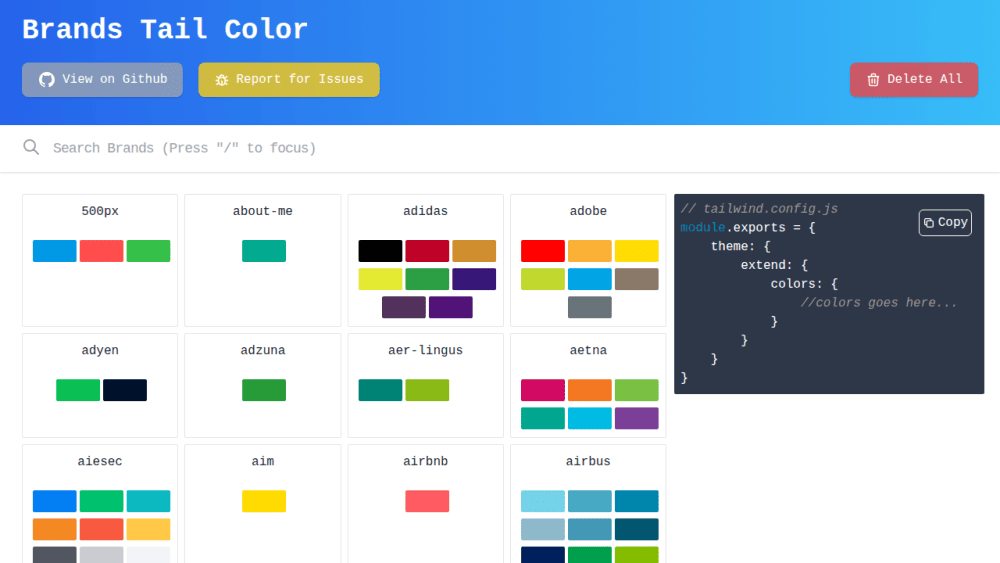Pick the yellow adidas swatch

[380, 279]
